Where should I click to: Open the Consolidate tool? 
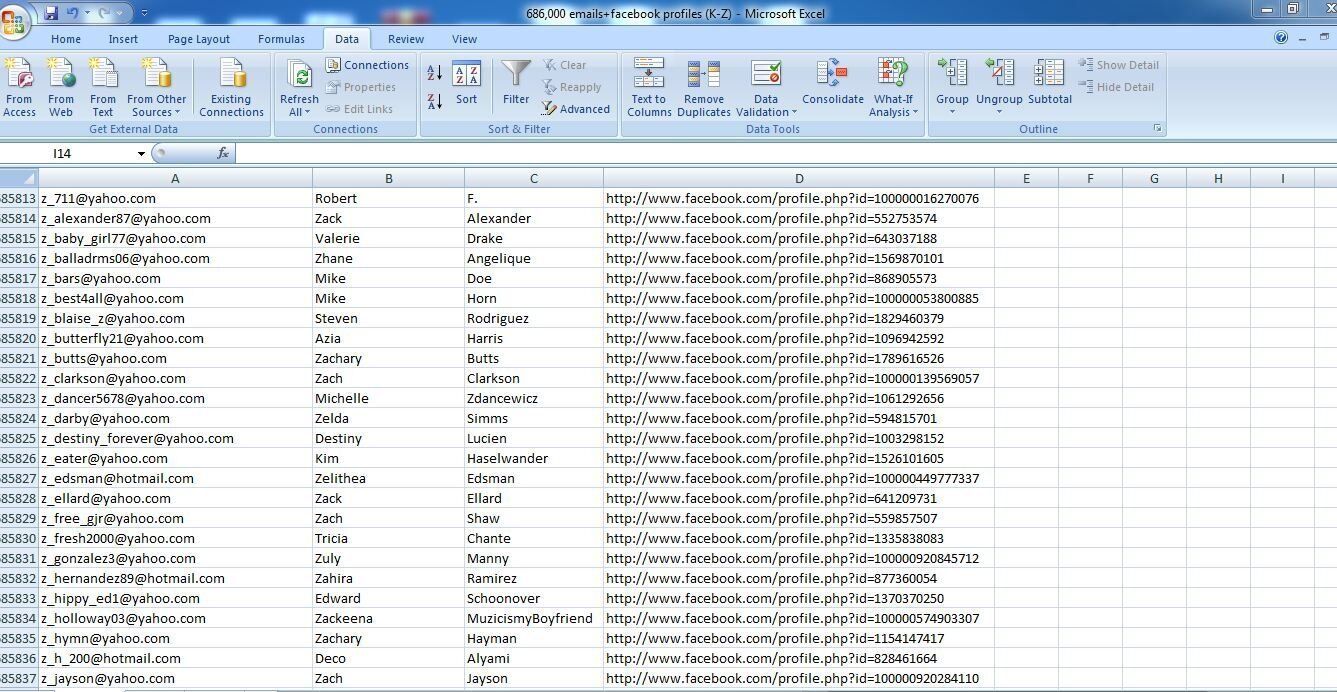coord(833,83)
